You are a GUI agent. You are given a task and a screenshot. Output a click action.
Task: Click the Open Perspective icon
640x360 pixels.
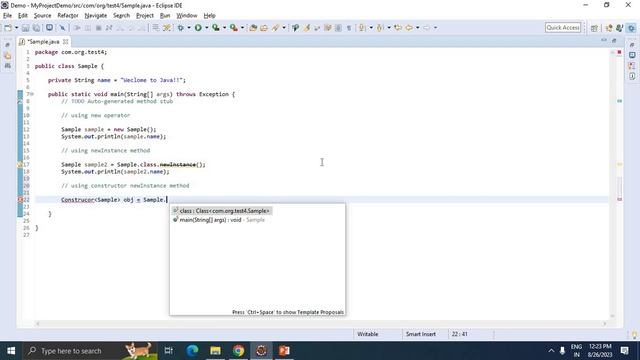point(594,28)
